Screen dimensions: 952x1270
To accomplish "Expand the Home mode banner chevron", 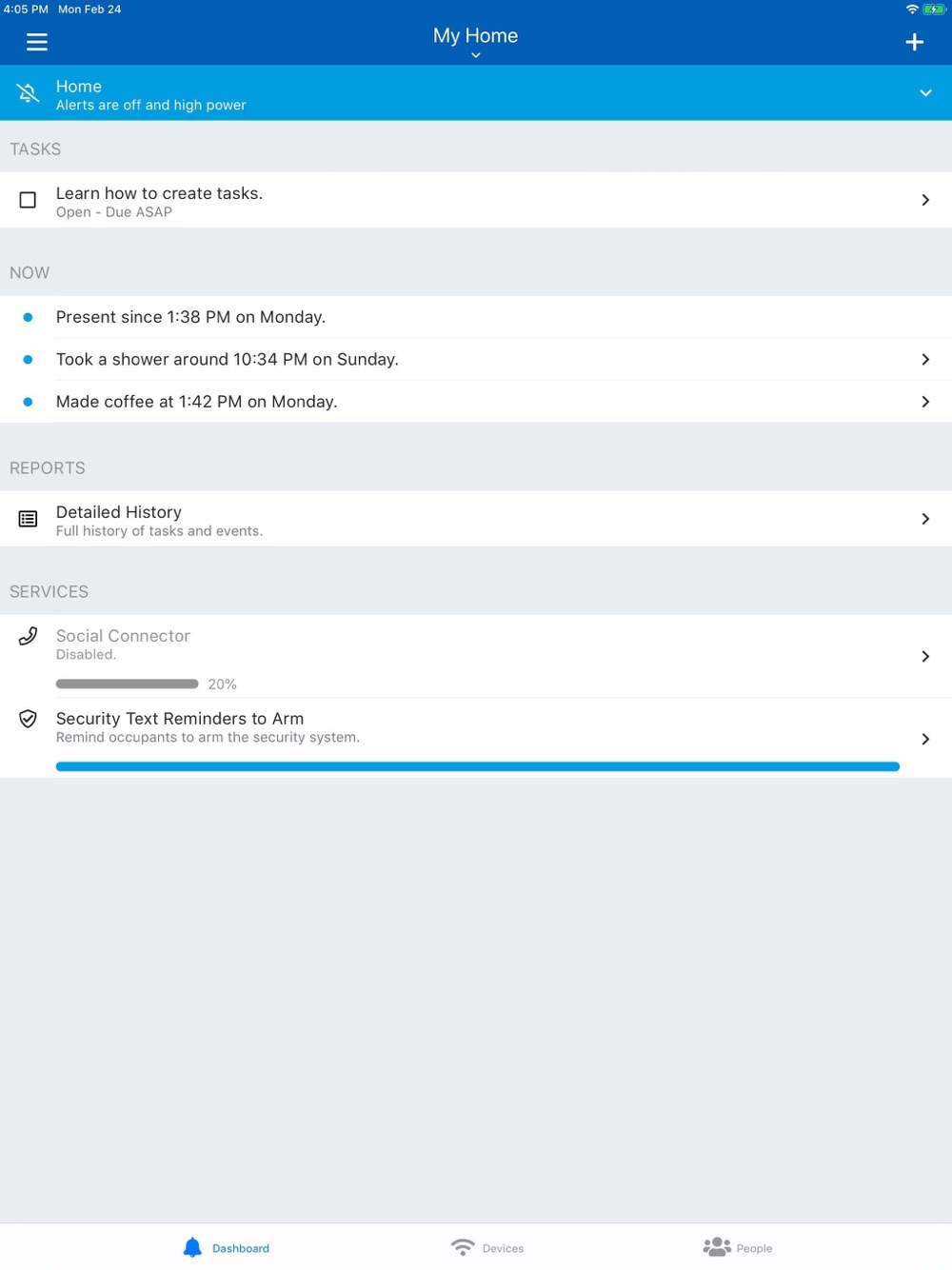I will click(925, 93).
